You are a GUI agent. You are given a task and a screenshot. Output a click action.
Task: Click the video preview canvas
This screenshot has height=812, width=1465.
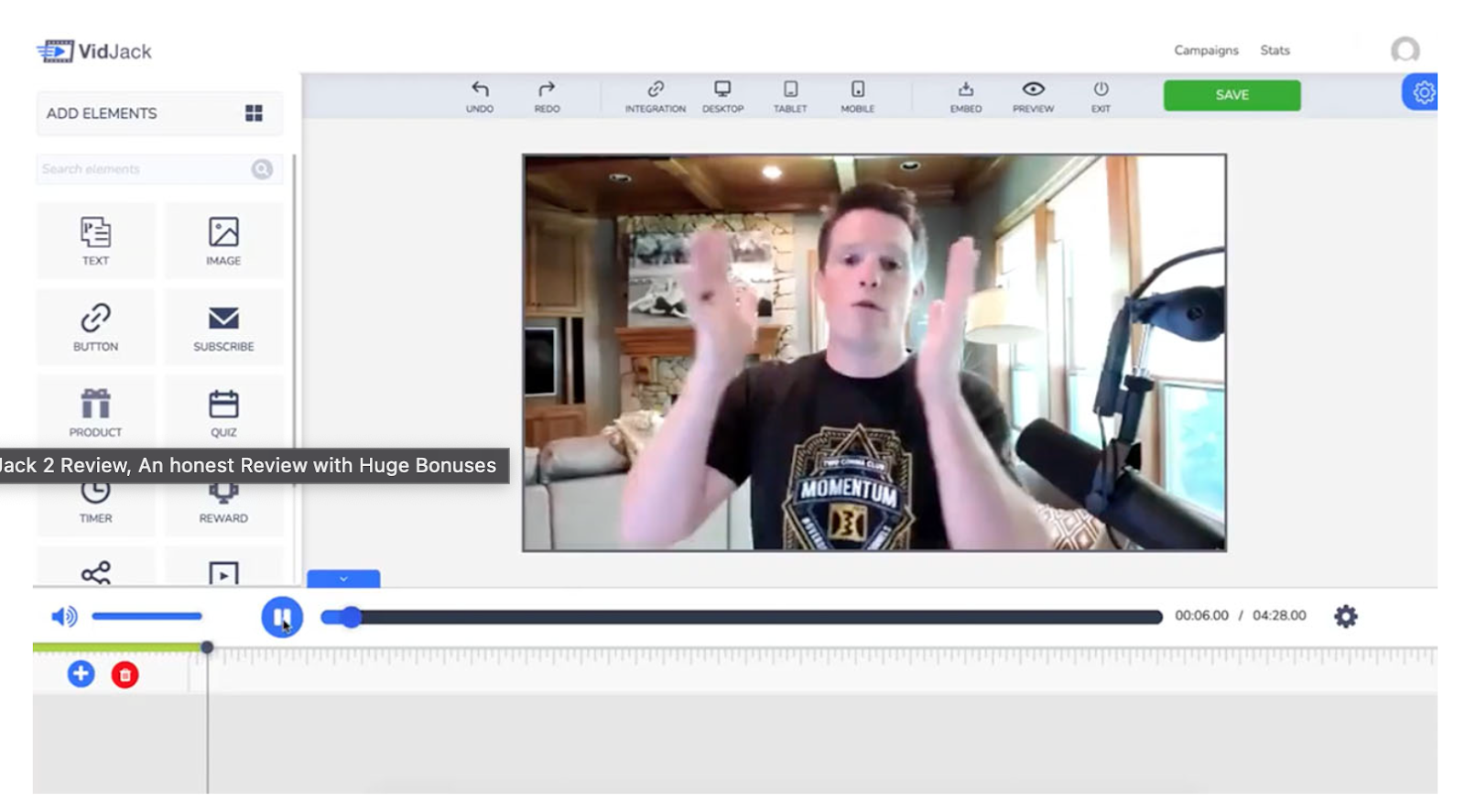[874, 352]
